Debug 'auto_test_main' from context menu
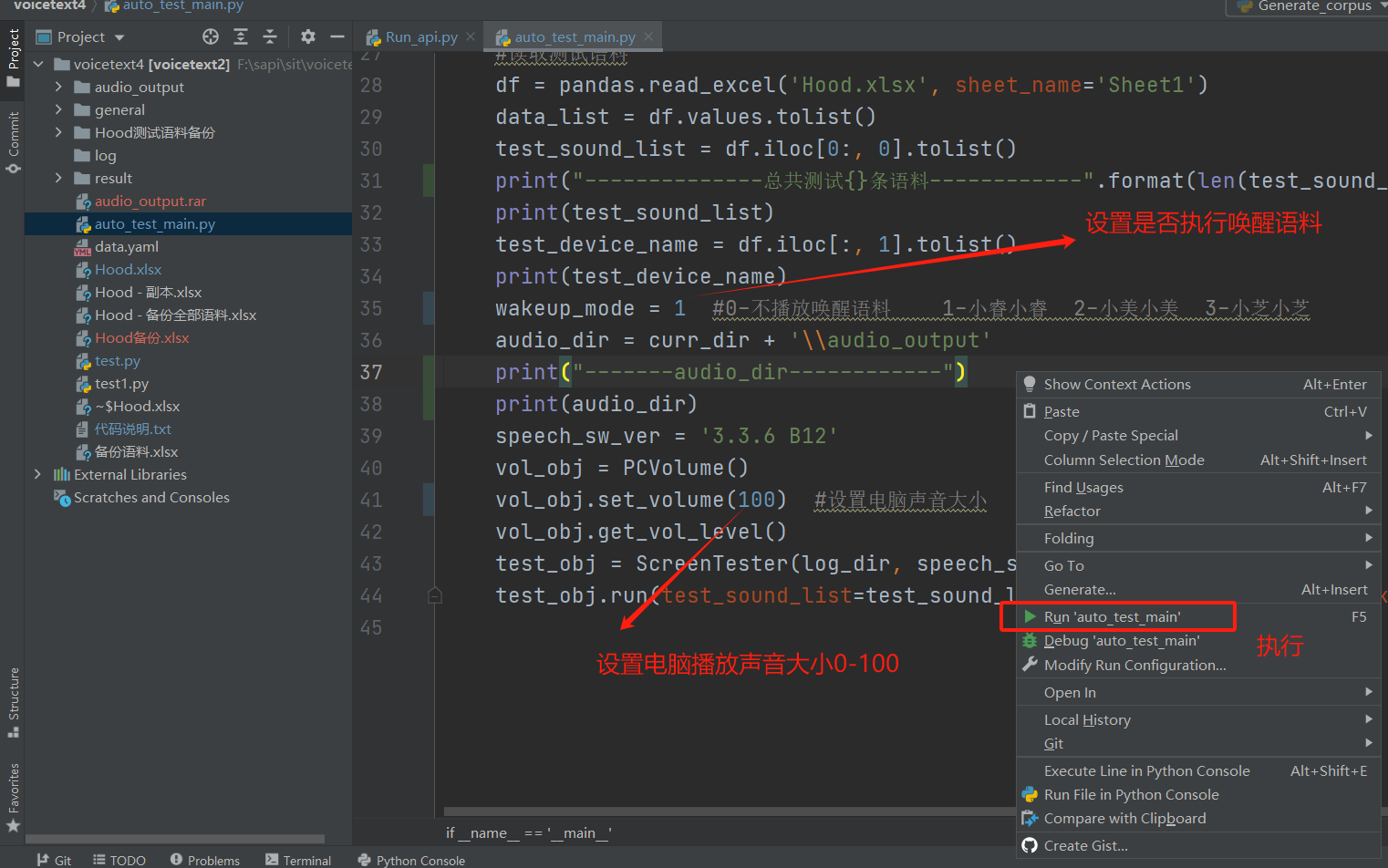Viewport: 1388px width, 868px height. tap(1198, 640)
